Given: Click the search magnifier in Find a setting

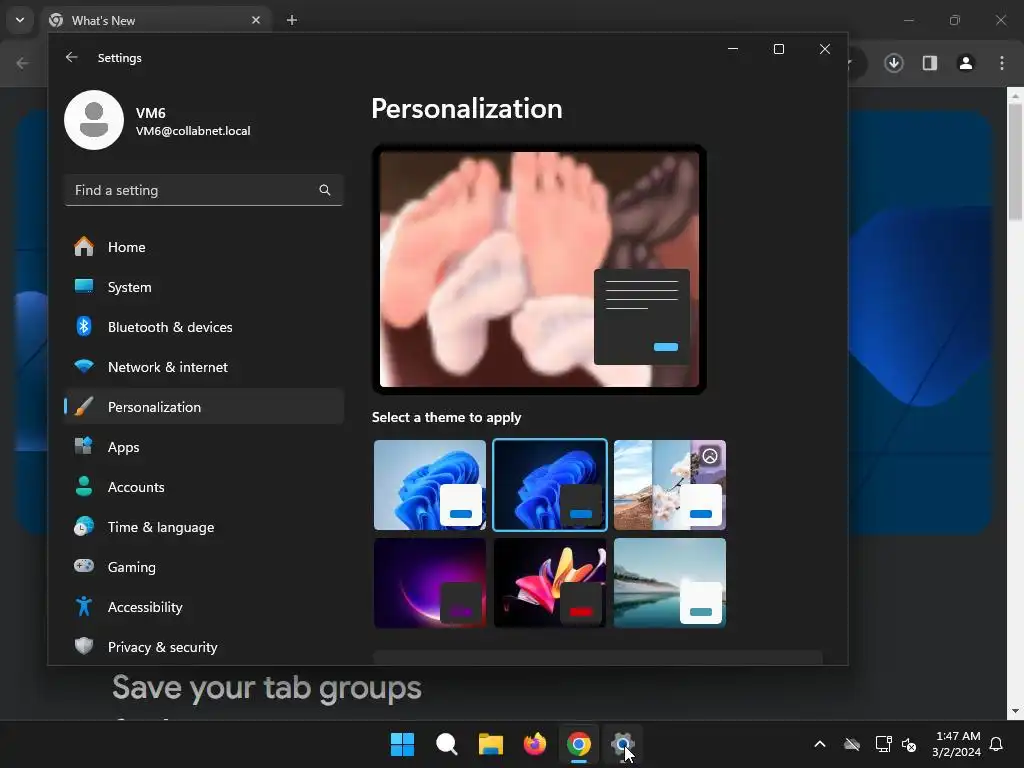Looking at the screenshot, I should coord(325,190).
